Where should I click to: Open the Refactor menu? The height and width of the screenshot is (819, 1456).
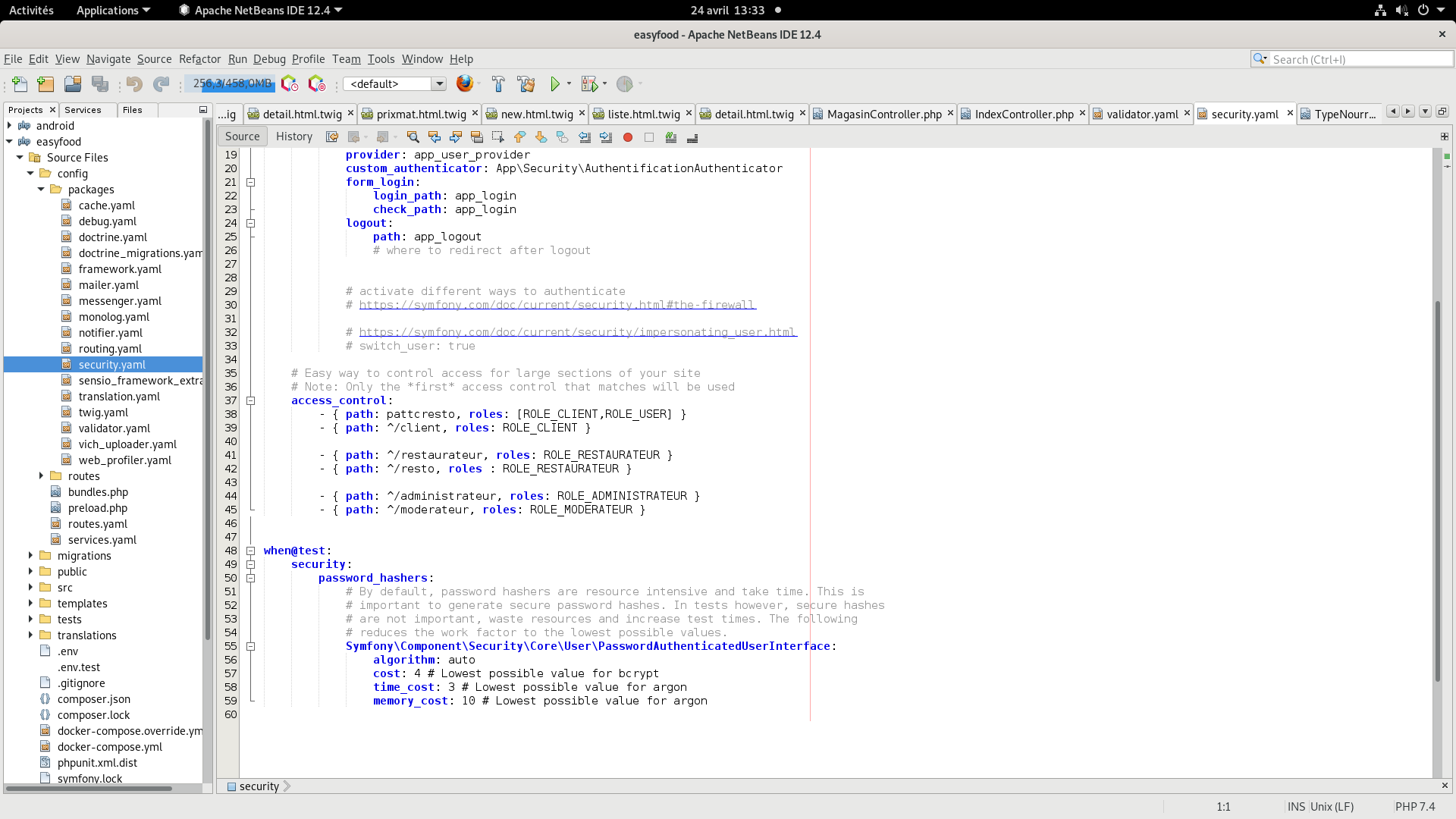(x=199, y=59)
